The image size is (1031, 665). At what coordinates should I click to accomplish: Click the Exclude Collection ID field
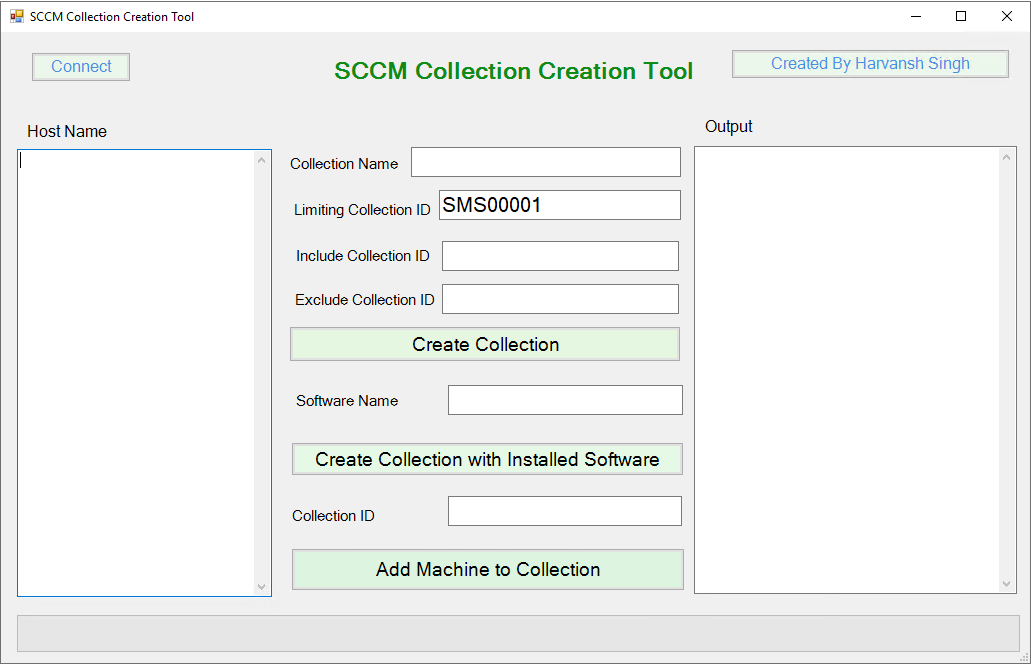560,298
